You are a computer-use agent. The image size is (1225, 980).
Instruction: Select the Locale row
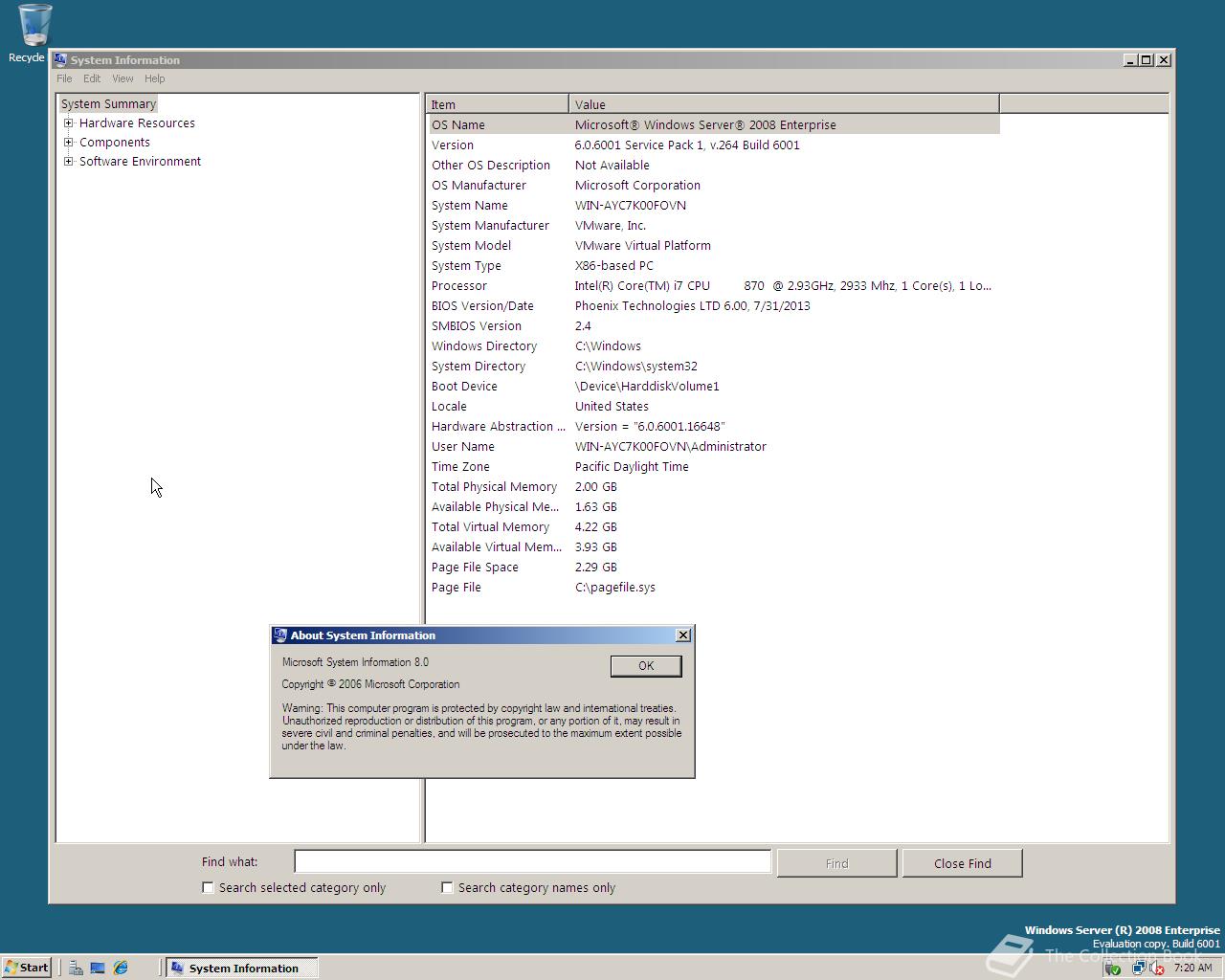[x=713, y=406]
